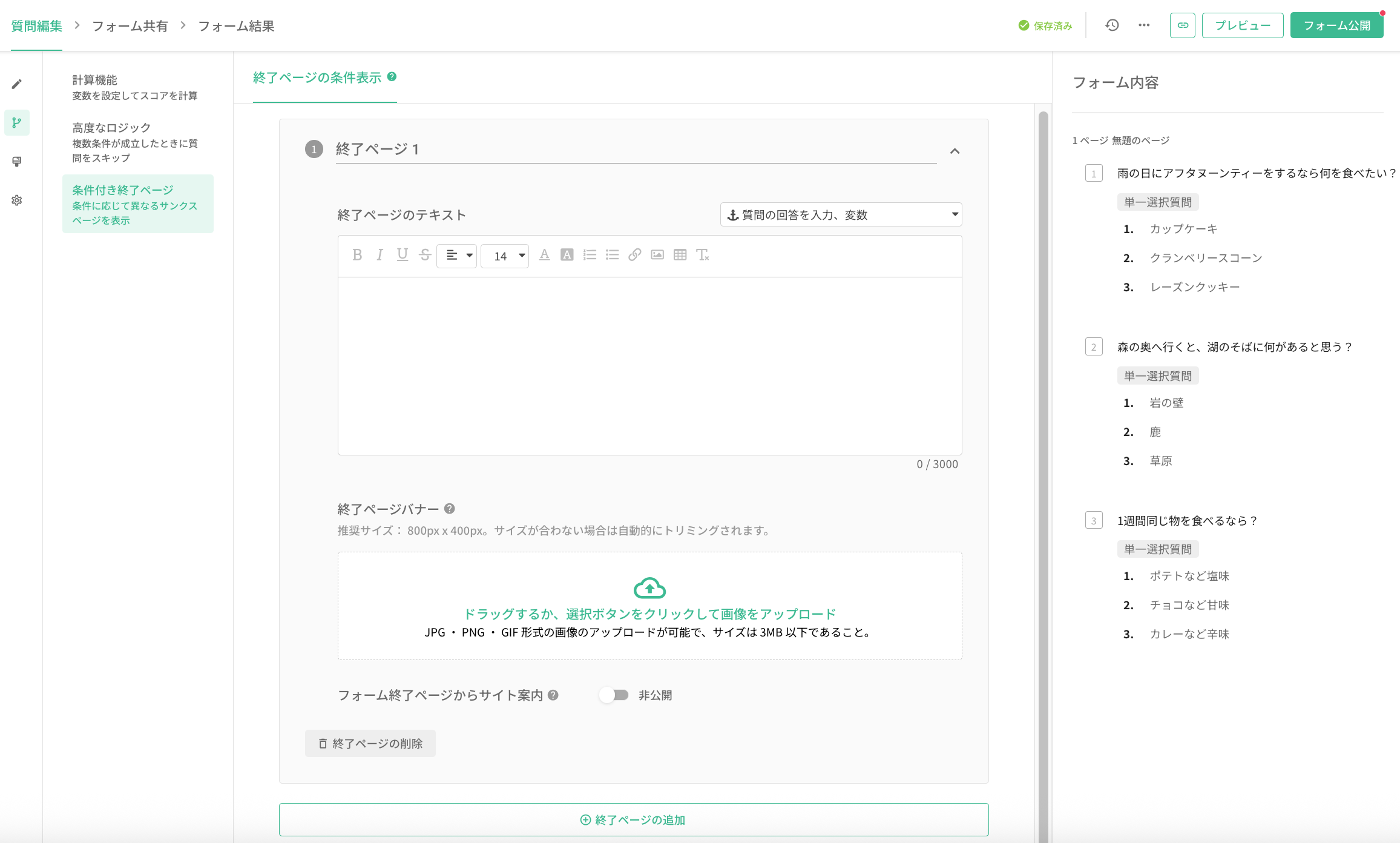
Task: Click help icon beside 終了ページバナー
Action: pyautogui.click(x=450, y=509)
